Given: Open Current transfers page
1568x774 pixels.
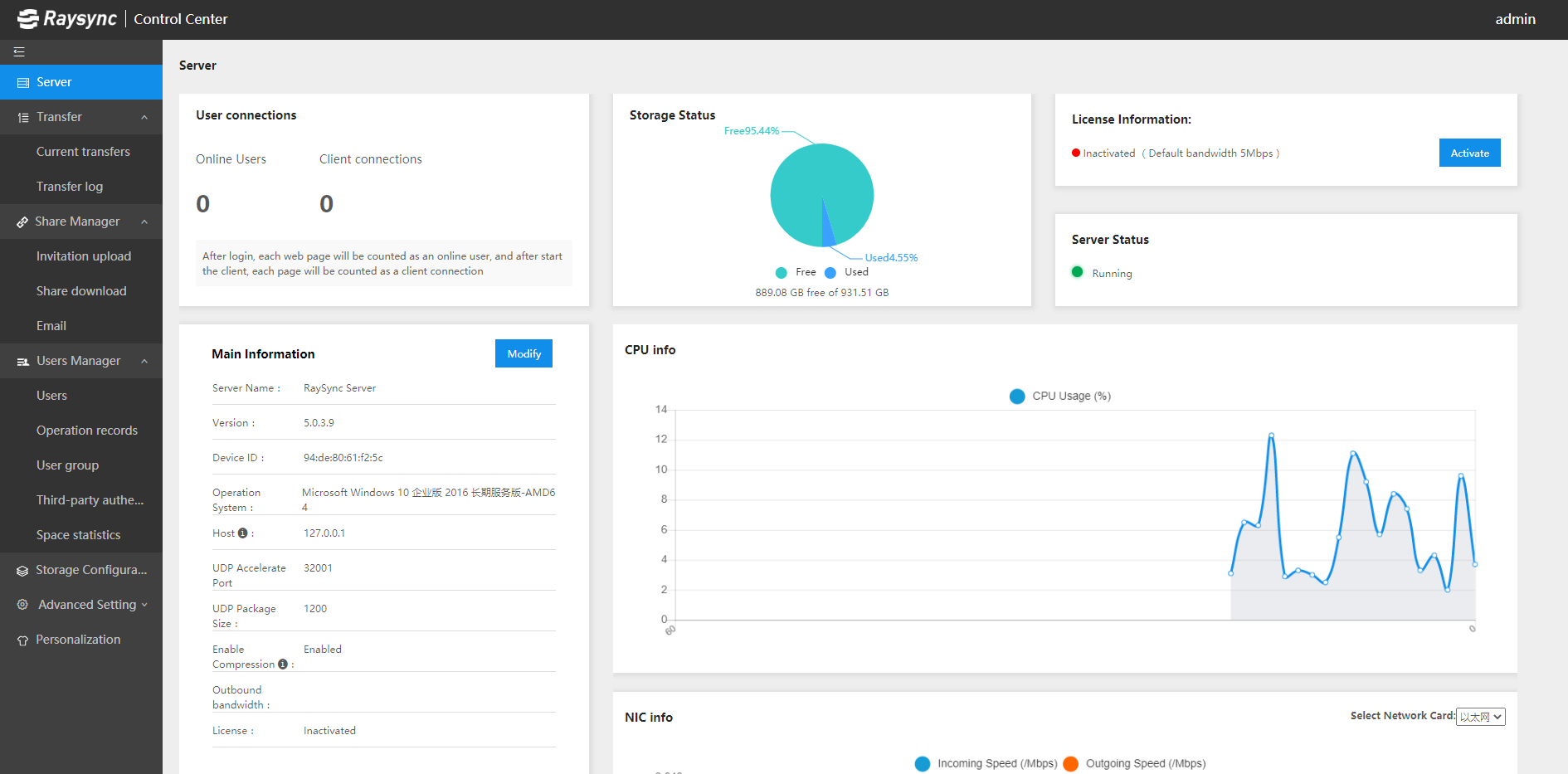Looking at the screenshot, I should click(81, 152).
